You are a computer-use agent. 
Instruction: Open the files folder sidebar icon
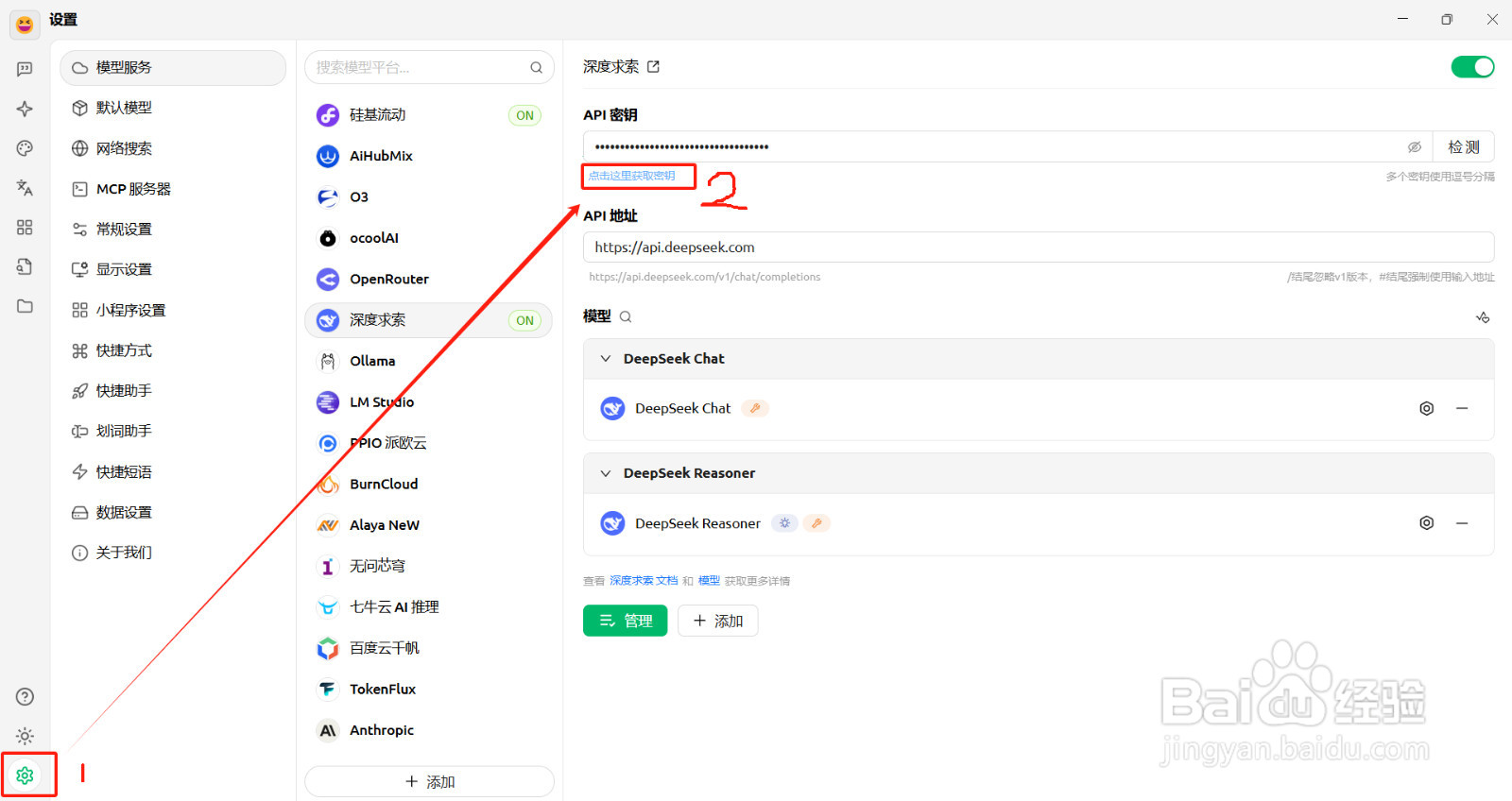25,306
